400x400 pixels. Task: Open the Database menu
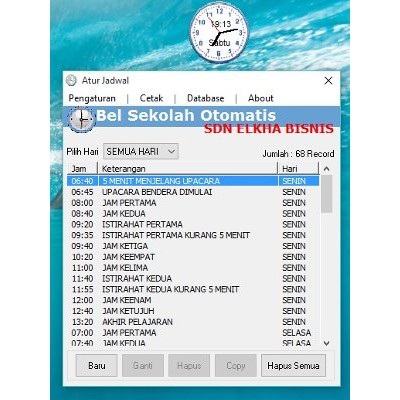click(205, 98)
